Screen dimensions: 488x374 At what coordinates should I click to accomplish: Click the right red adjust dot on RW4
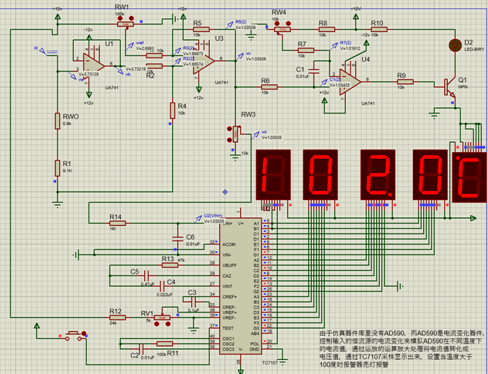(x=288, y=24)
